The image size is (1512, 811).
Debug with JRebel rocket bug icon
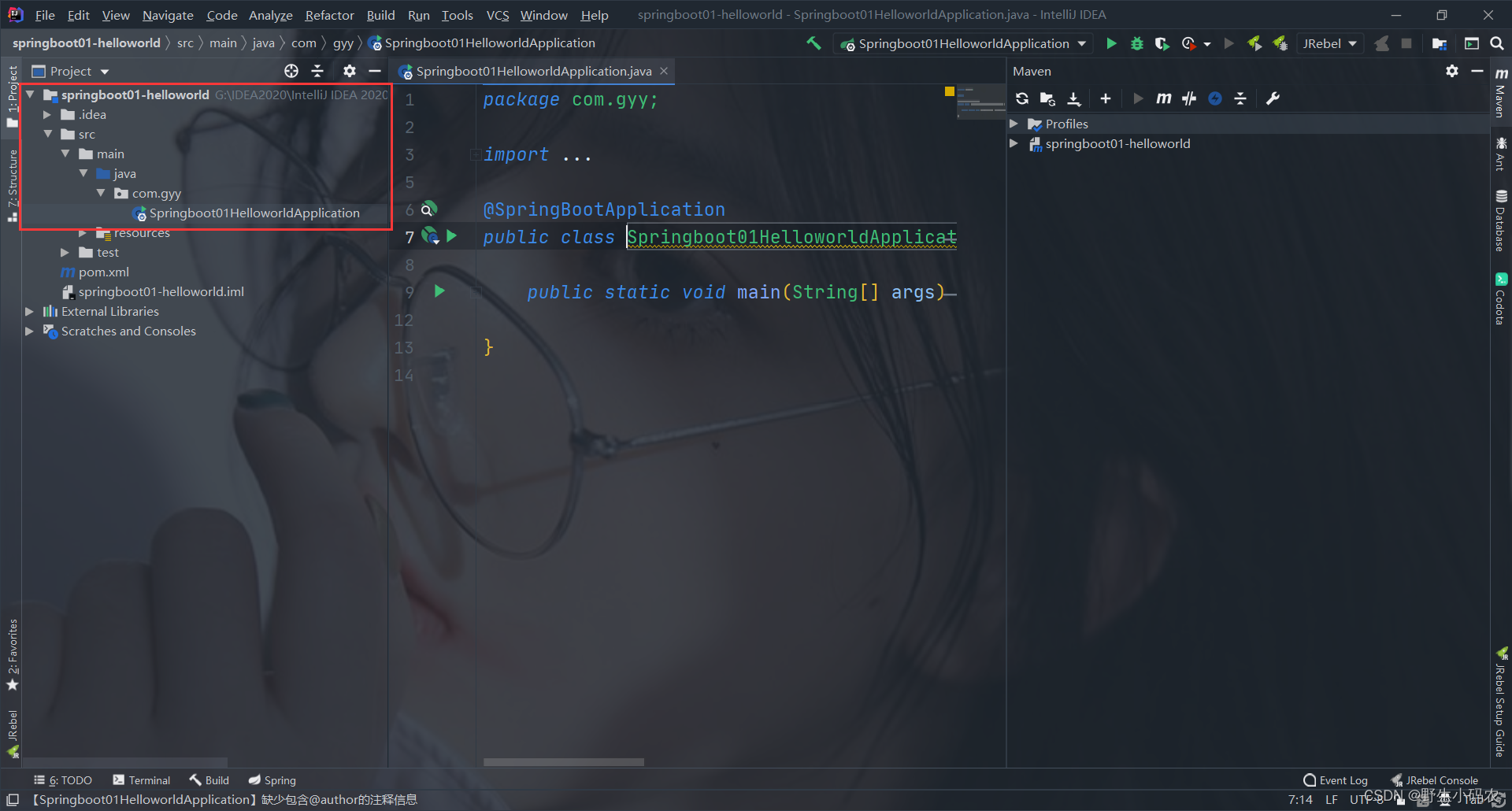(1280, 43)
